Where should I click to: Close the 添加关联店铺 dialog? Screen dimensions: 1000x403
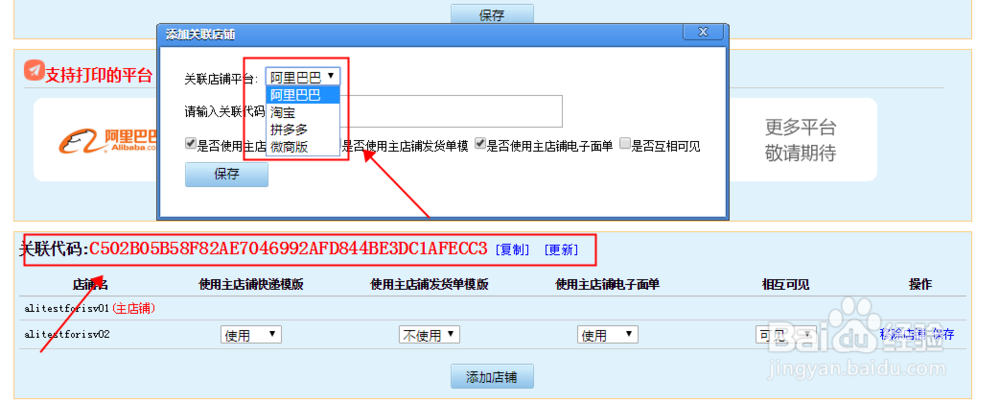tap(702, 33)
